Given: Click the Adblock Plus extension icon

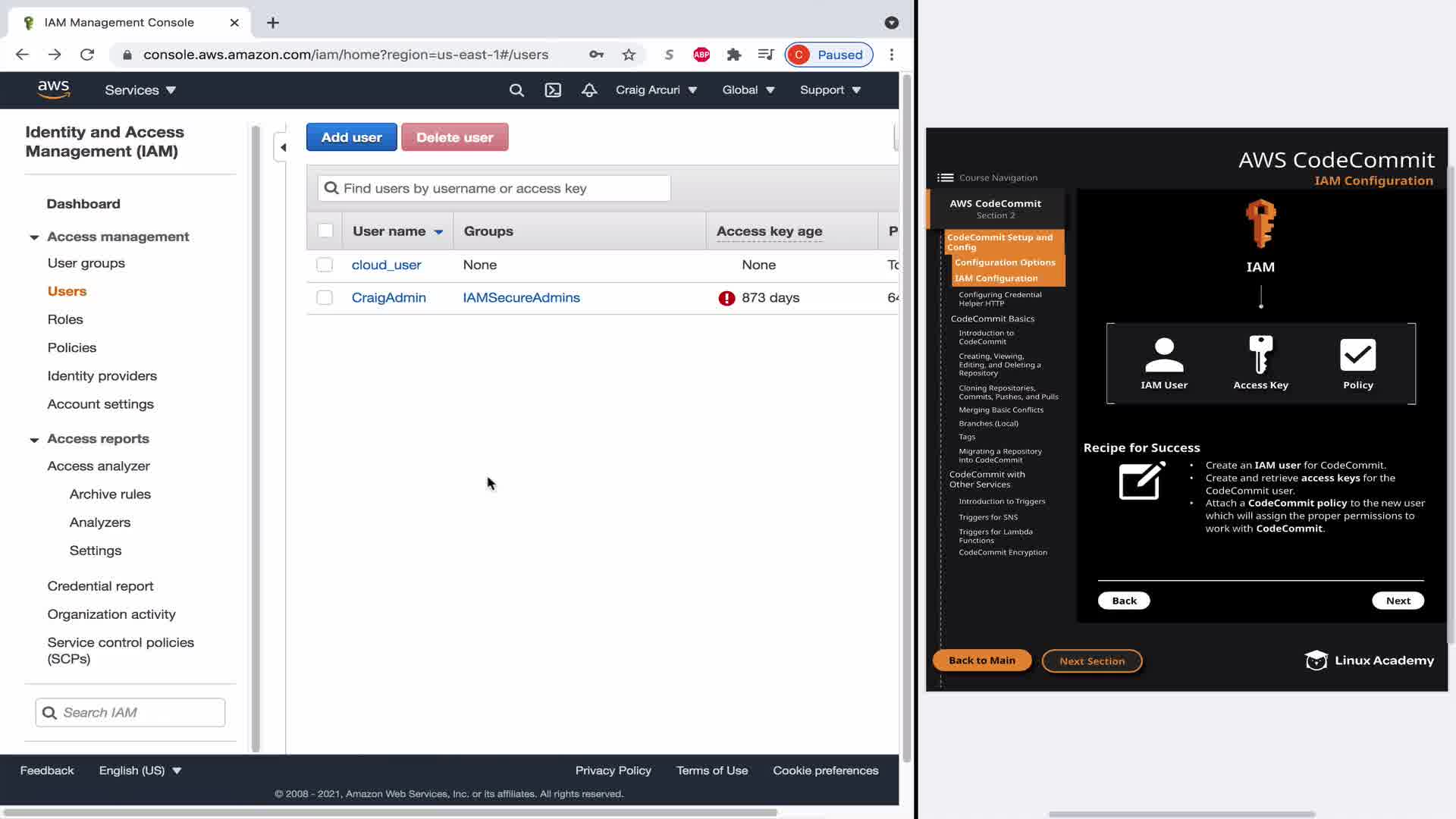Looking at the screenshot, I should point(701,55).
